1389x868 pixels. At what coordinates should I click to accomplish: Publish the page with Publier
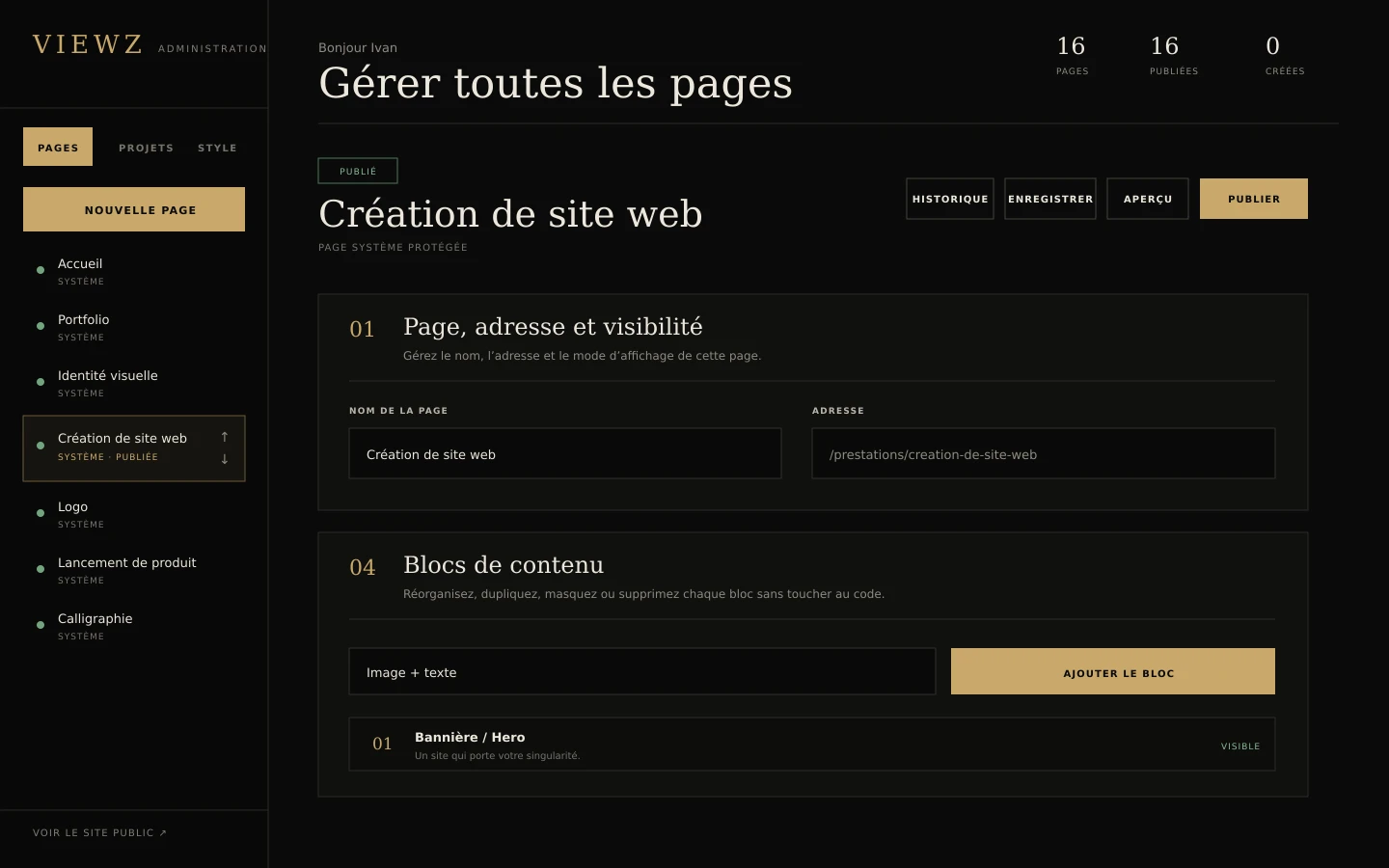pyautogui.click(x=1254, y=199)
